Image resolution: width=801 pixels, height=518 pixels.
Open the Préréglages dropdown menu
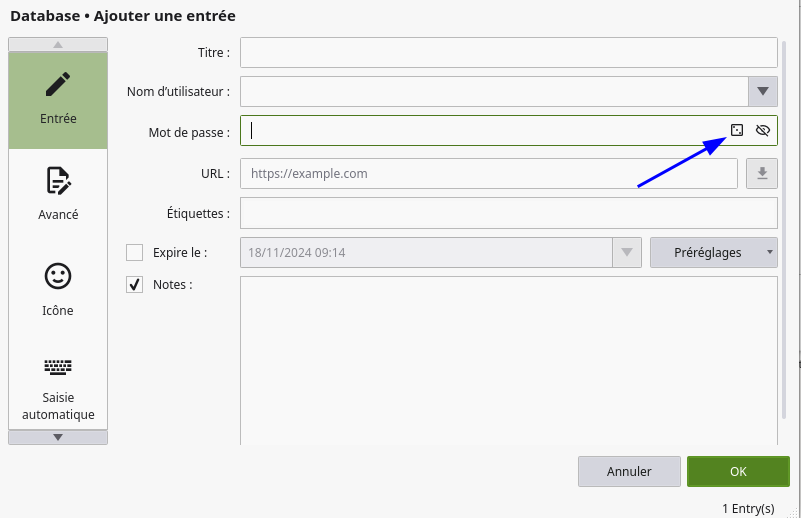(713, 252)
